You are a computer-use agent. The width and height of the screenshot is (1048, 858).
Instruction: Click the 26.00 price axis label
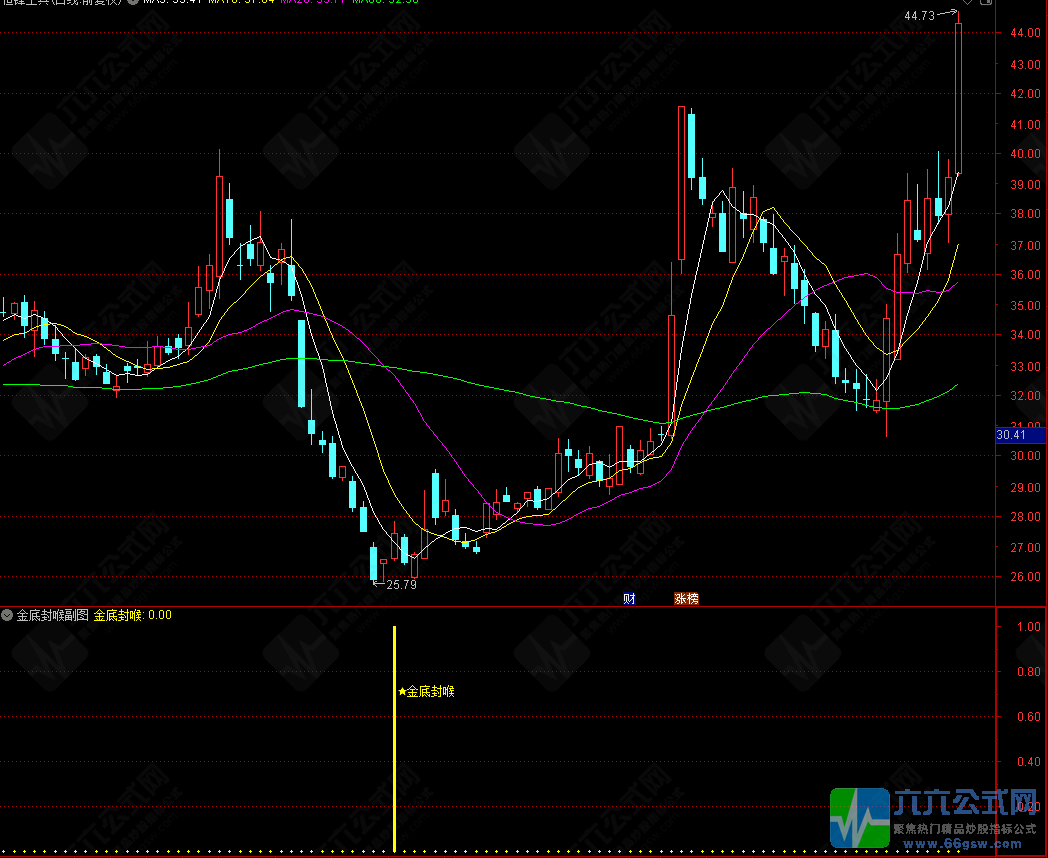pos(1026,577)
